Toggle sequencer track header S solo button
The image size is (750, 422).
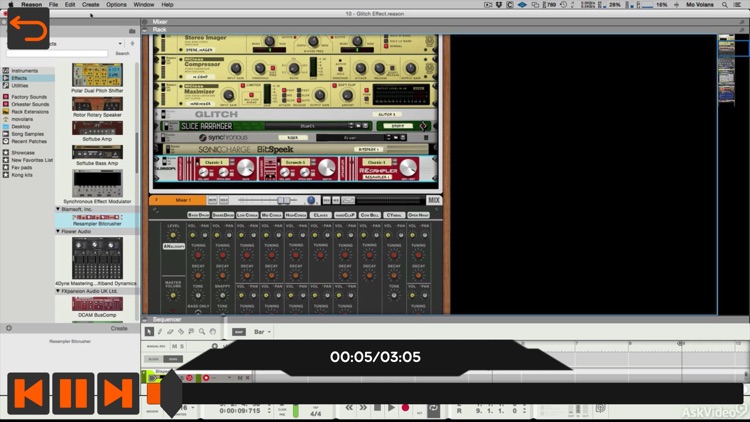[x=182, y=346]
